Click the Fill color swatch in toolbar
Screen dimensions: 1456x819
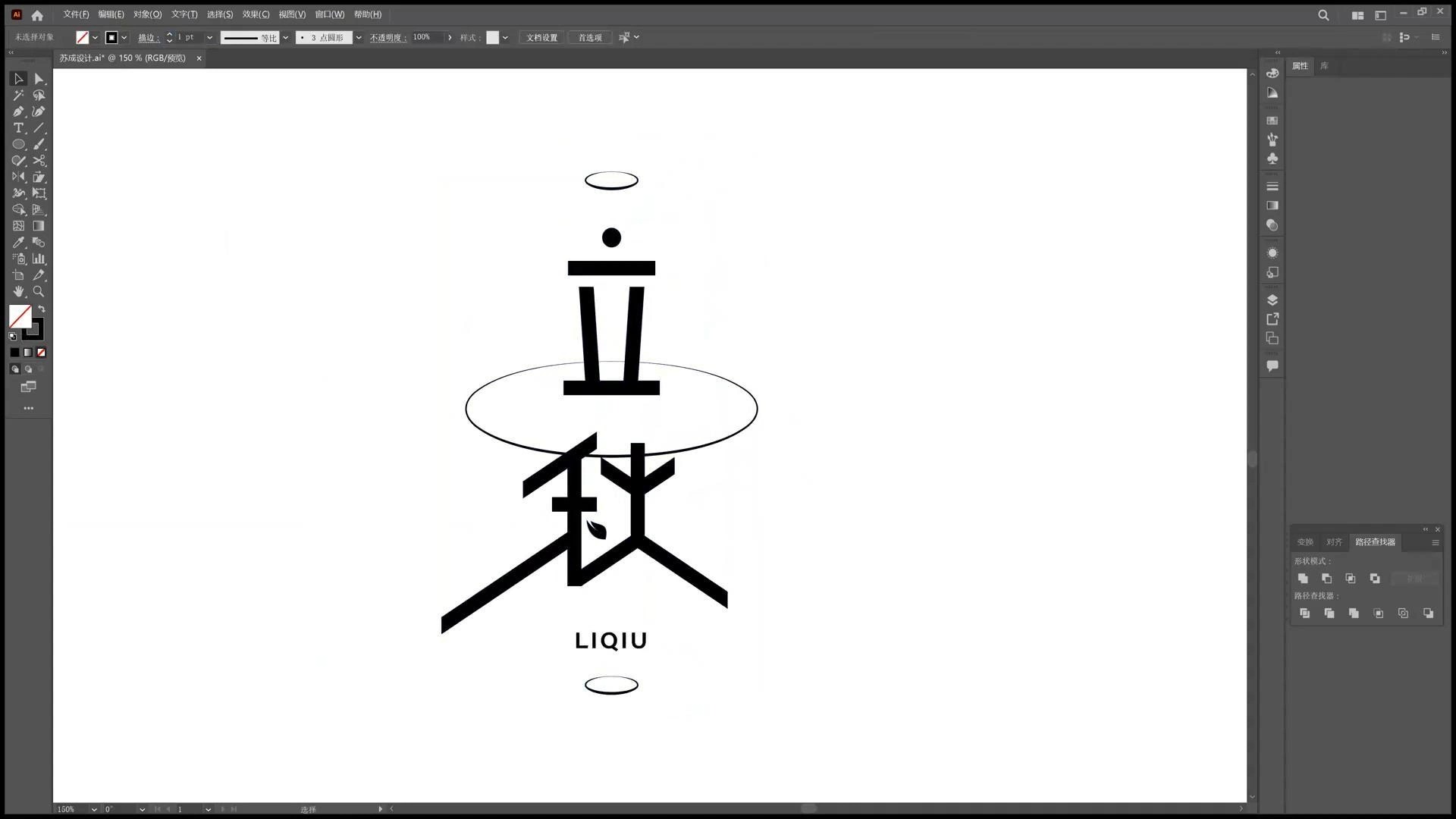20,316
